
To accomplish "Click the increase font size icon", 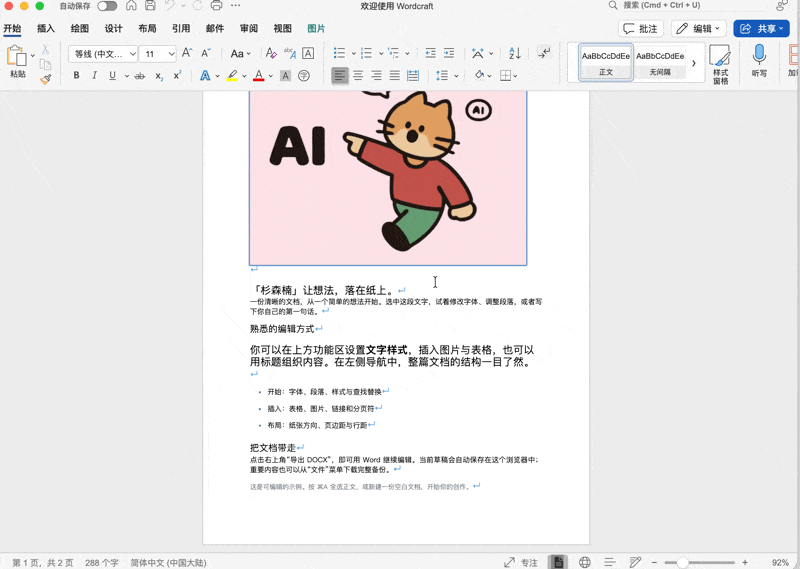I will pyautogui.click(x=187, y=53).
